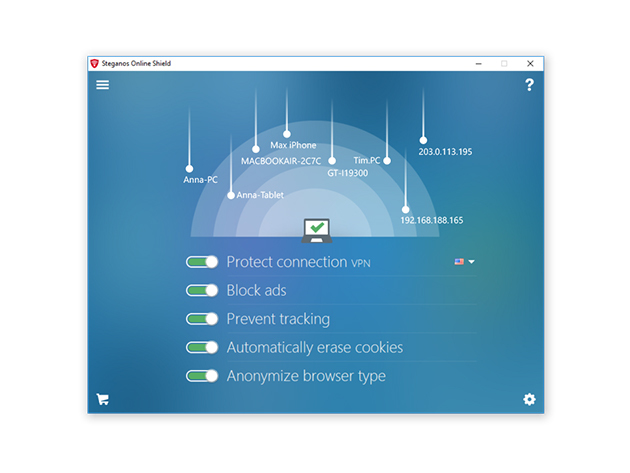Open the help question mark
The height and width of the screenshot is (473, 630).
[530, 85]
